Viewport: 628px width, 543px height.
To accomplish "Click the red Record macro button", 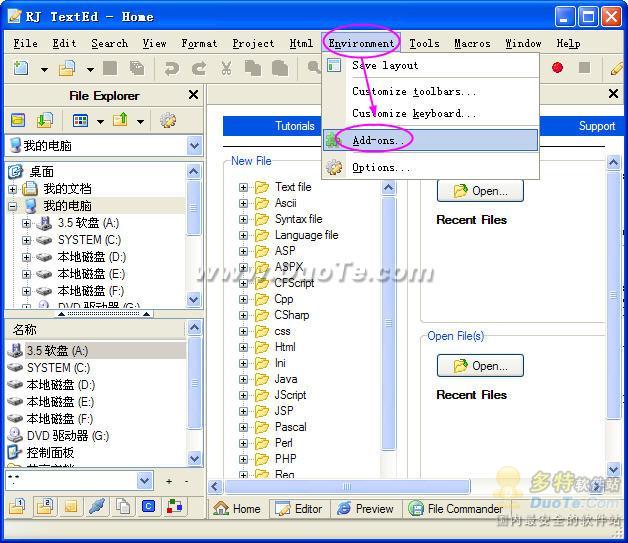I will (557, 67).
